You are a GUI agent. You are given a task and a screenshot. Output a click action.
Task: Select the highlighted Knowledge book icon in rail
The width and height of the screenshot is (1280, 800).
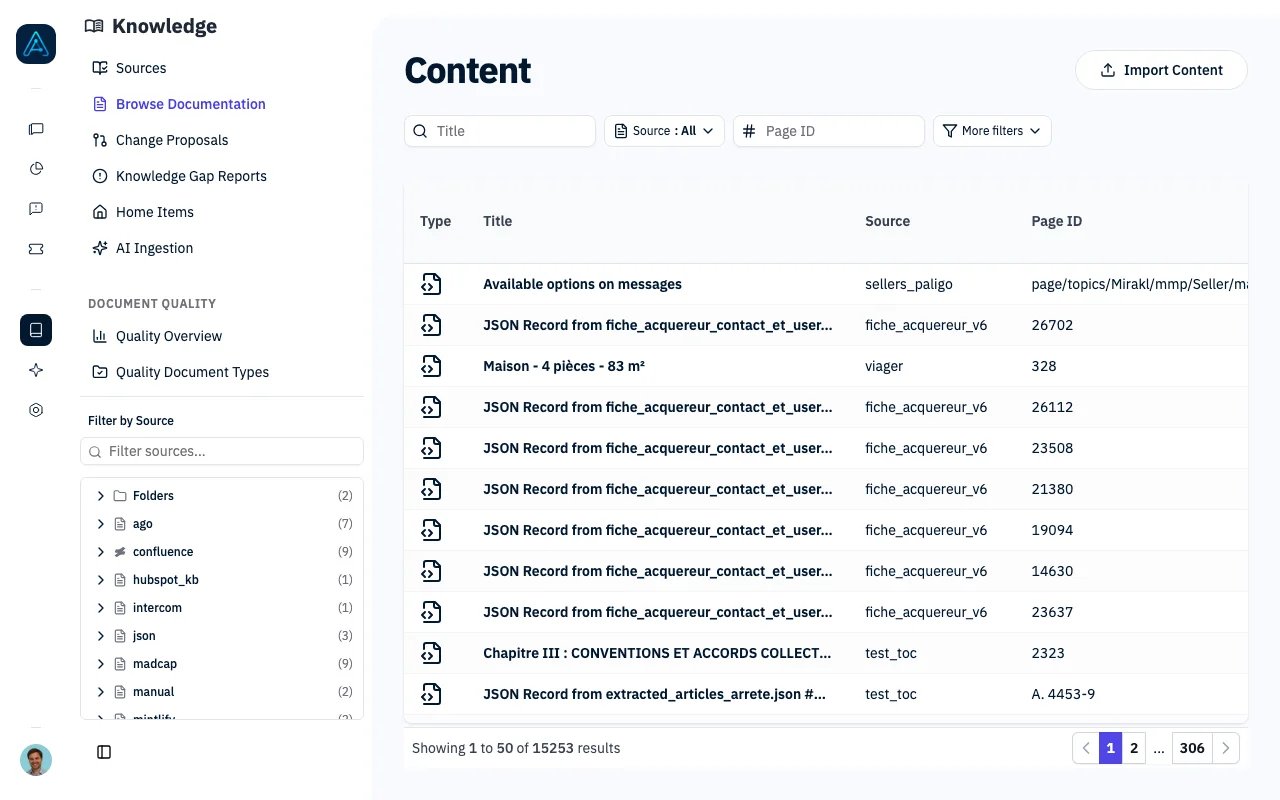[36, 330]
